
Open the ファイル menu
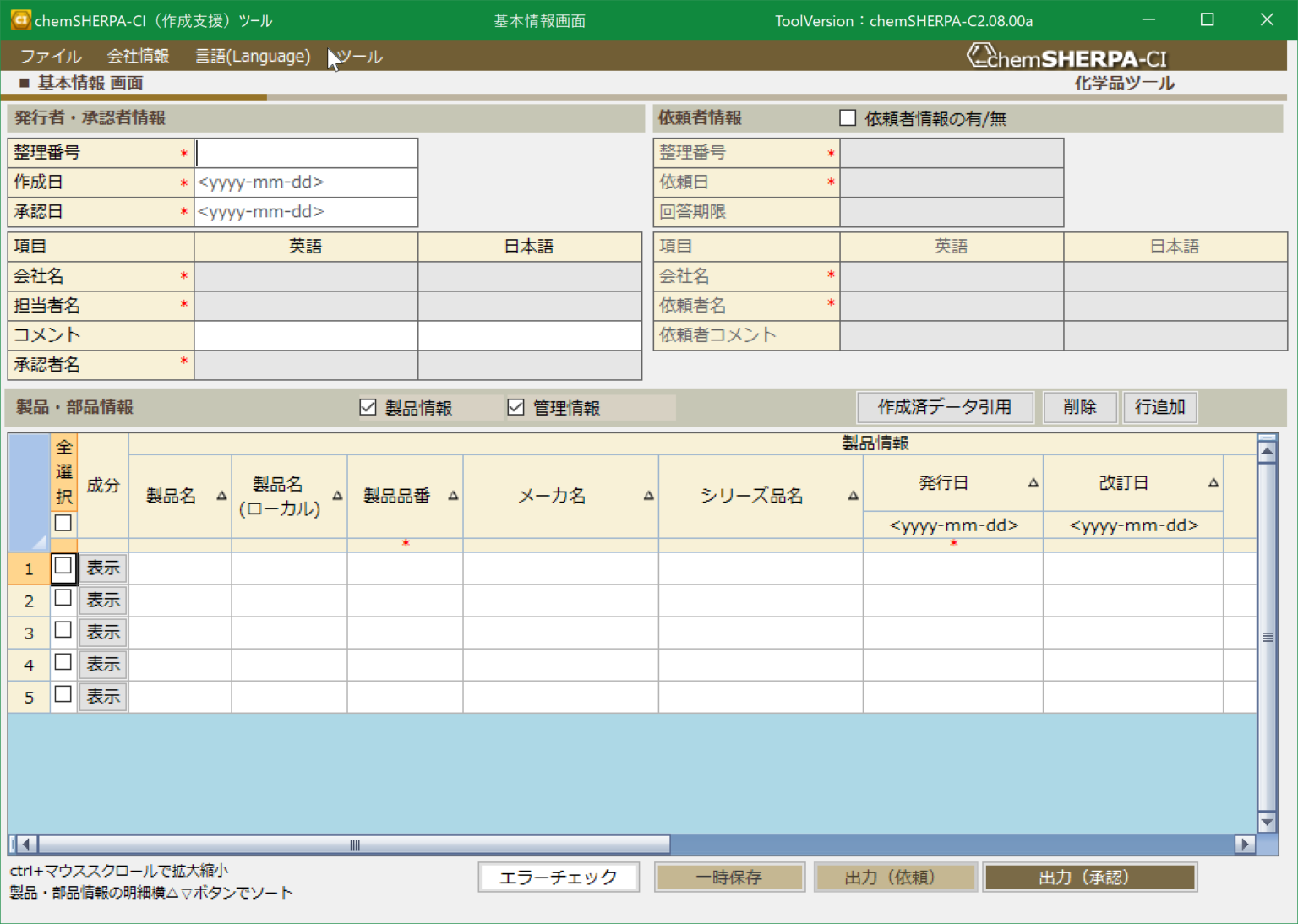point(51,56)
